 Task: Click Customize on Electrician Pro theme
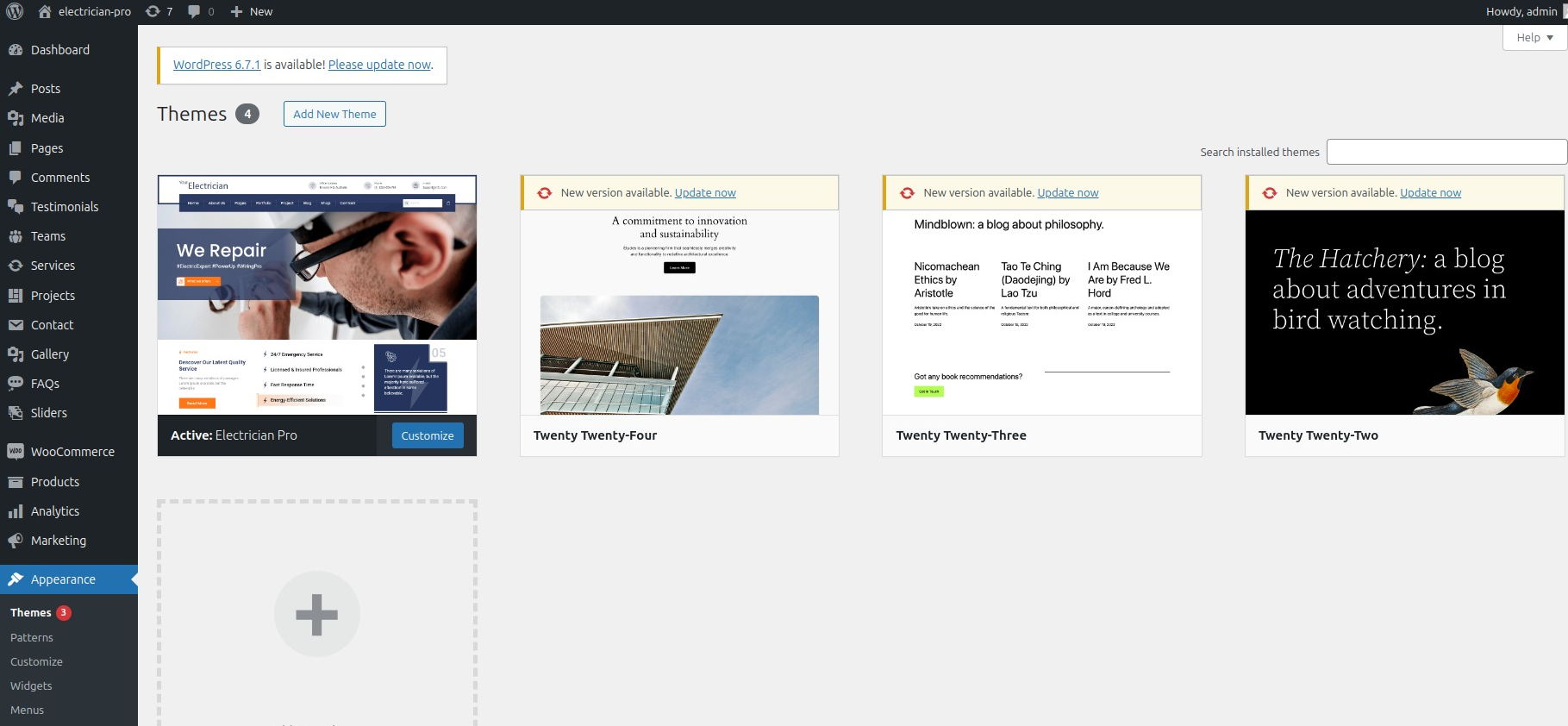click(428, 435)
